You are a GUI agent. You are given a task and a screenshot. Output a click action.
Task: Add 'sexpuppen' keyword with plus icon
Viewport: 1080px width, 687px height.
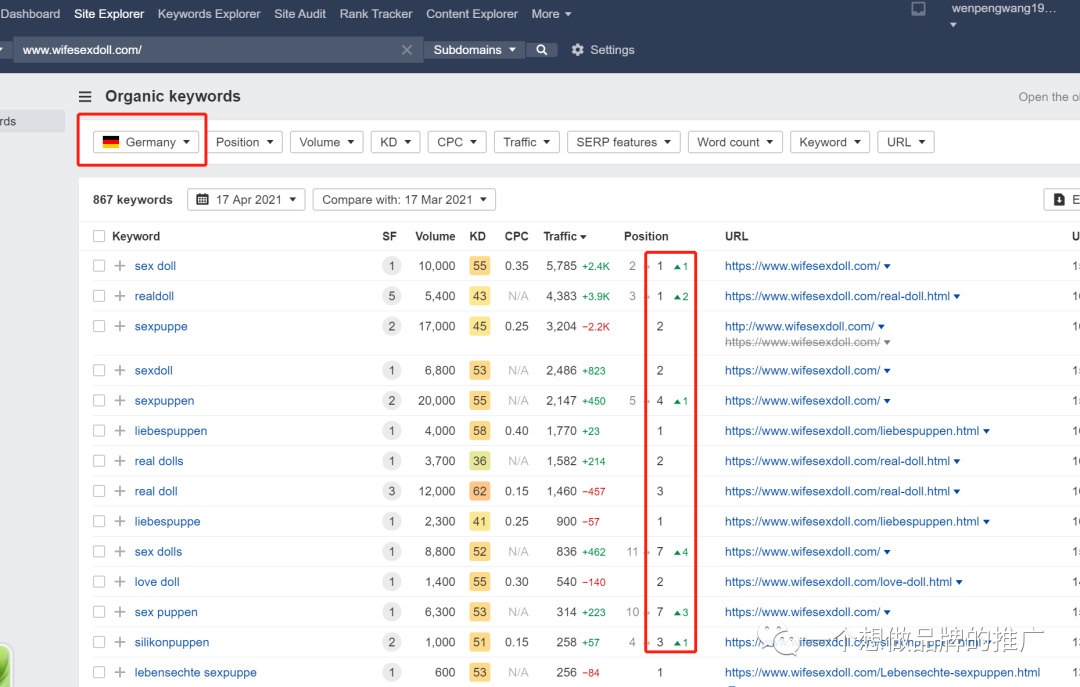coord(120,401)
